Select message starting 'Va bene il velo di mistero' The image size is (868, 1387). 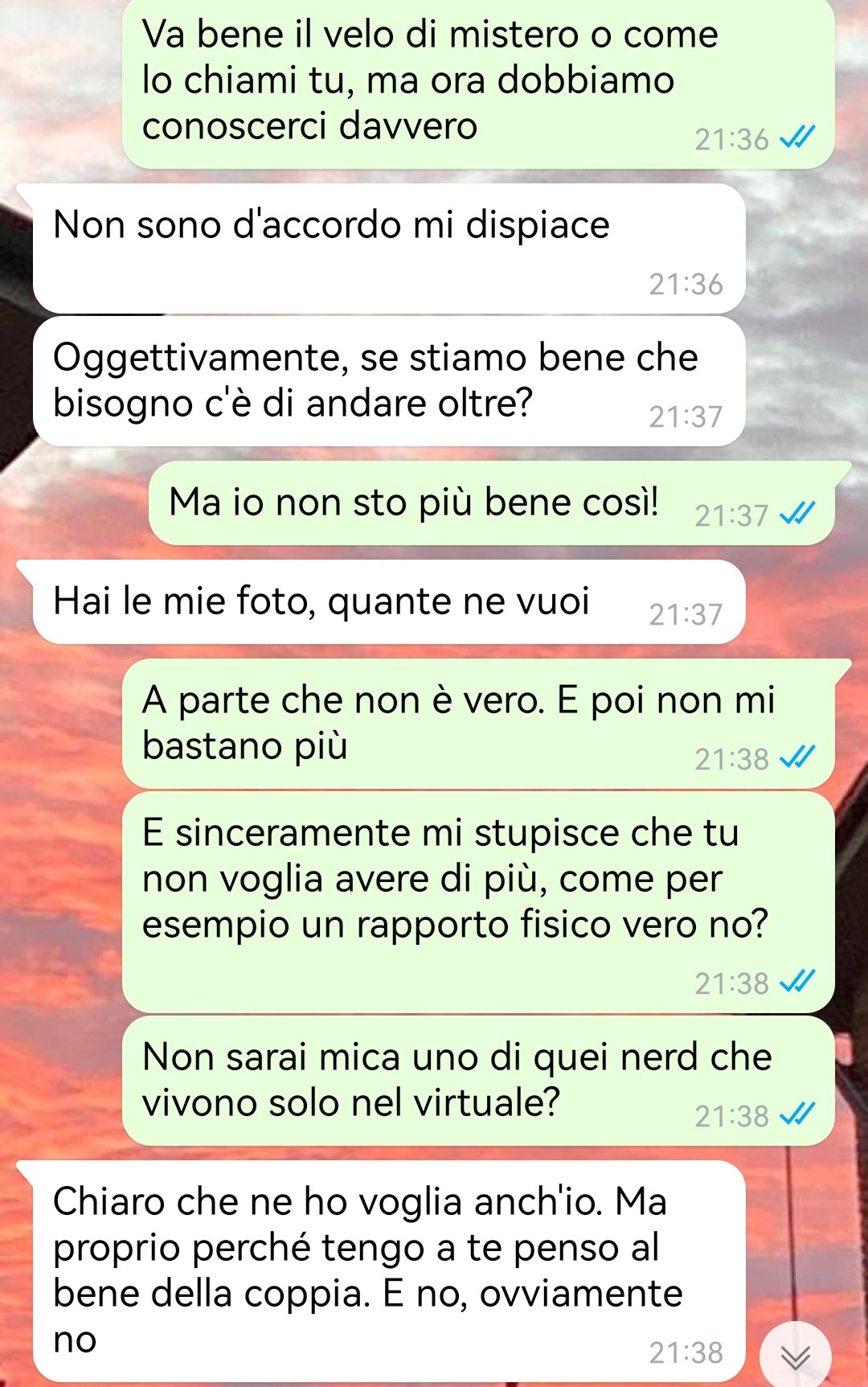(x=478, y=82)
